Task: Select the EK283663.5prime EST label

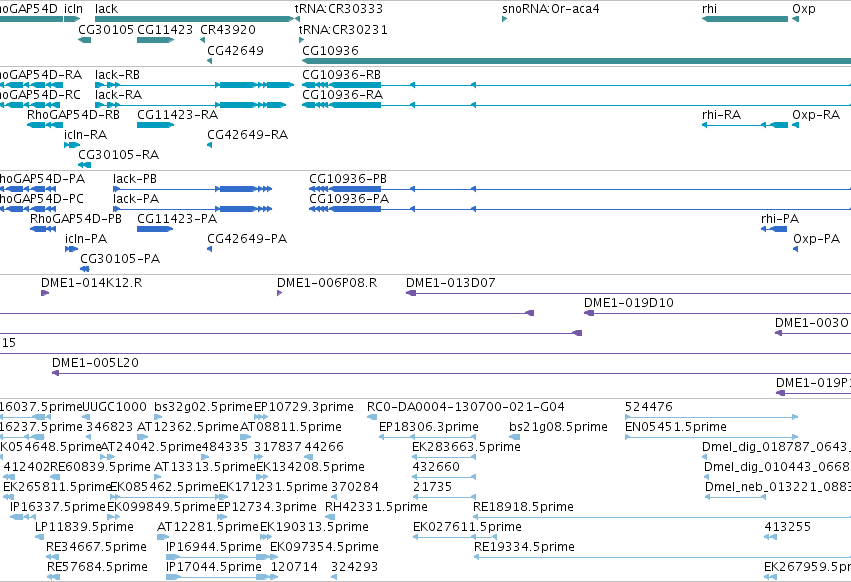Action: pyautogui.click(x=466, y=447)
